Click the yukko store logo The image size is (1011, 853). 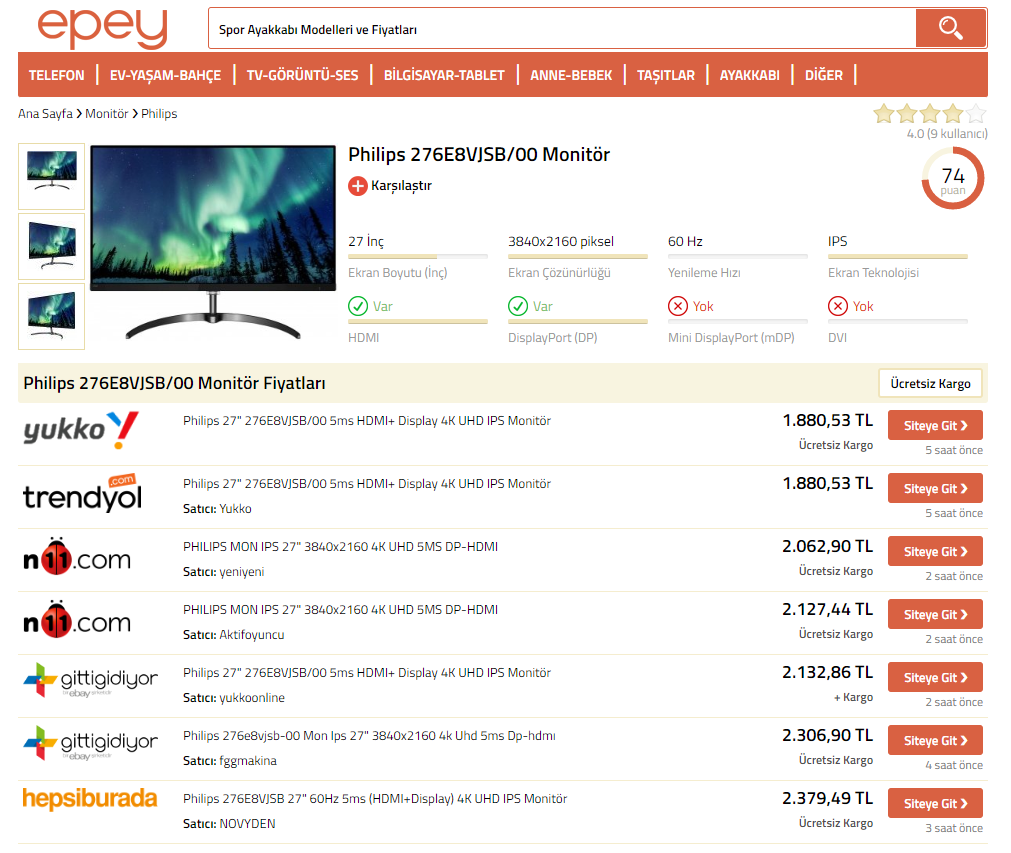coord(81,432)
